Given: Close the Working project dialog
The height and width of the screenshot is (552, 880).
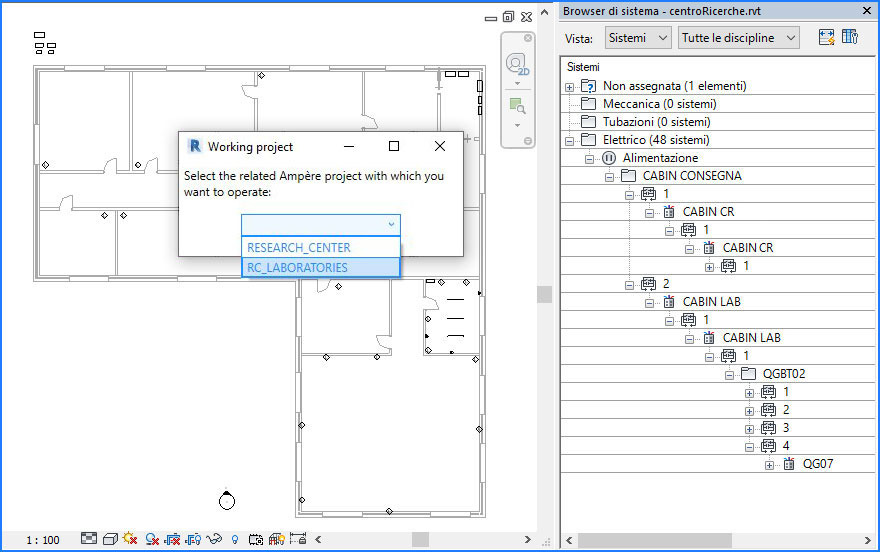Looking at the screenshot, I should tap(440, 146).
